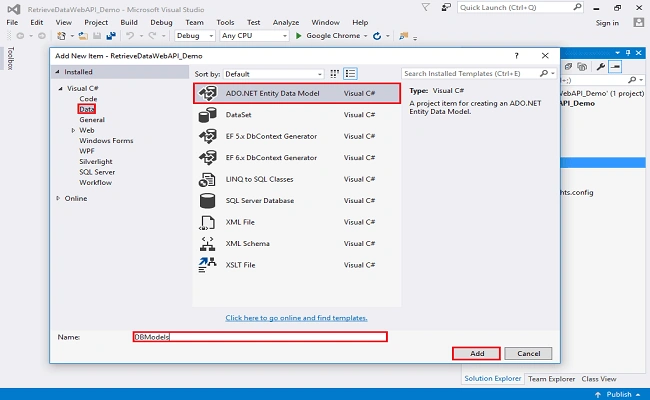Open the Google Chrome browser dropdown arrow
The image size is (650, 400).
coord(366,36)
